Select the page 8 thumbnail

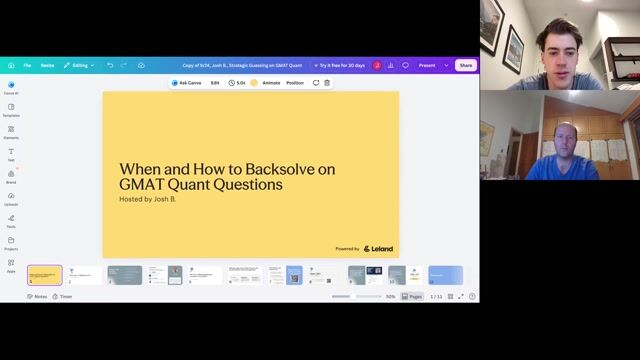pos(325,275)
